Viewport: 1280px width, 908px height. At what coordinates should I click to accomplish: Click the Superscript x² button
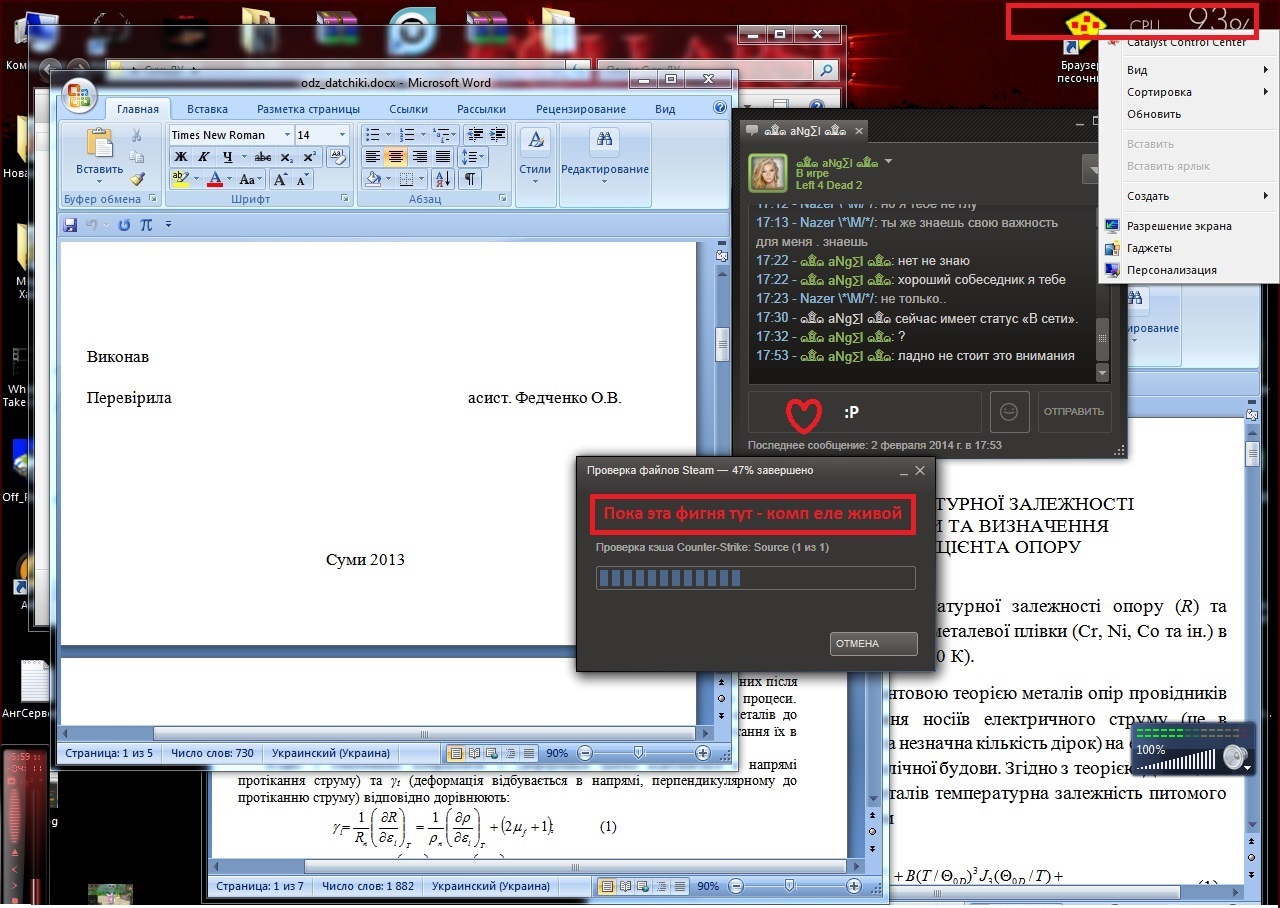tap(309, 157)
